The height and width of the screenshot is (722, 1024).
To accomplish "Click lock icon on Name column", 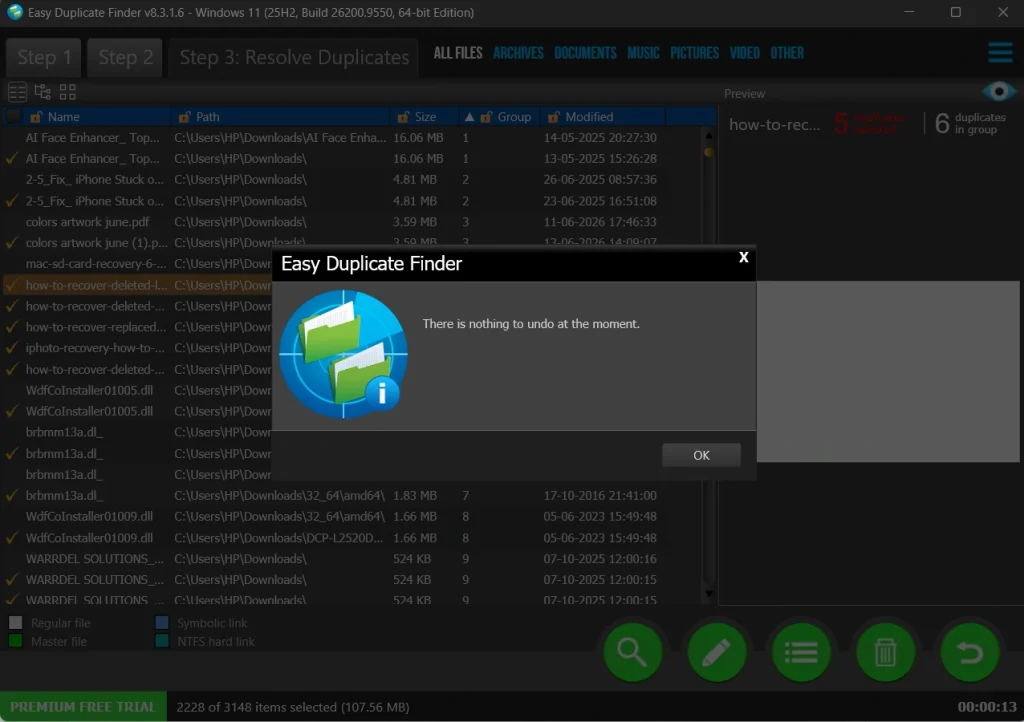I will coord(36,117).
